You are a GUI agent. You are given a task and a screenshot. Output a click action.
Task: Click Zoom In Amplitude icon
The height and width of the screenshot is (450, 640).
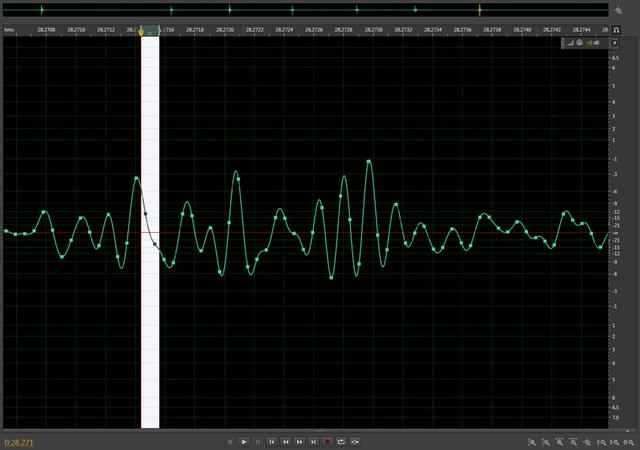(532, 441)
